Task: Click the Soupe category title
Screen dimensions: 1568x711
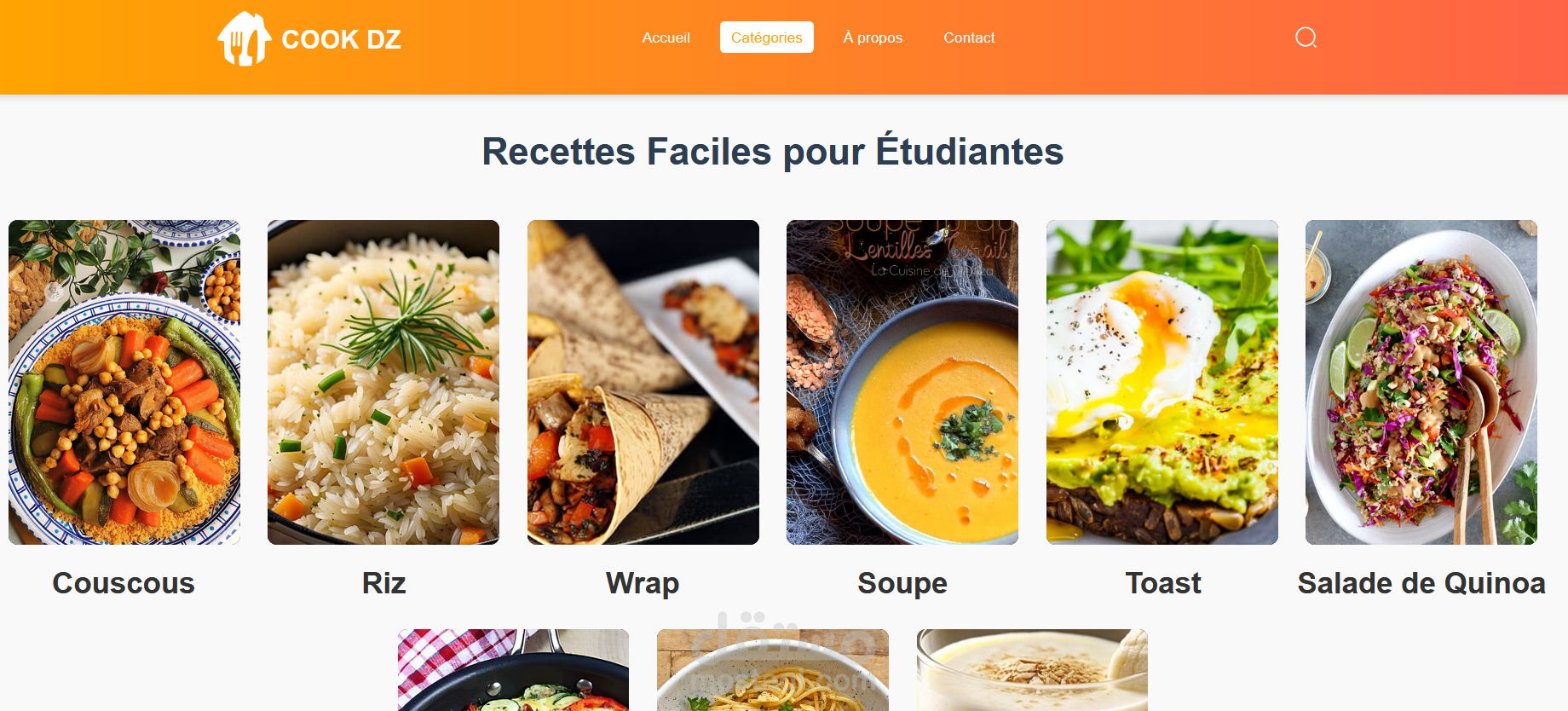Action: (x=902, y=584)
